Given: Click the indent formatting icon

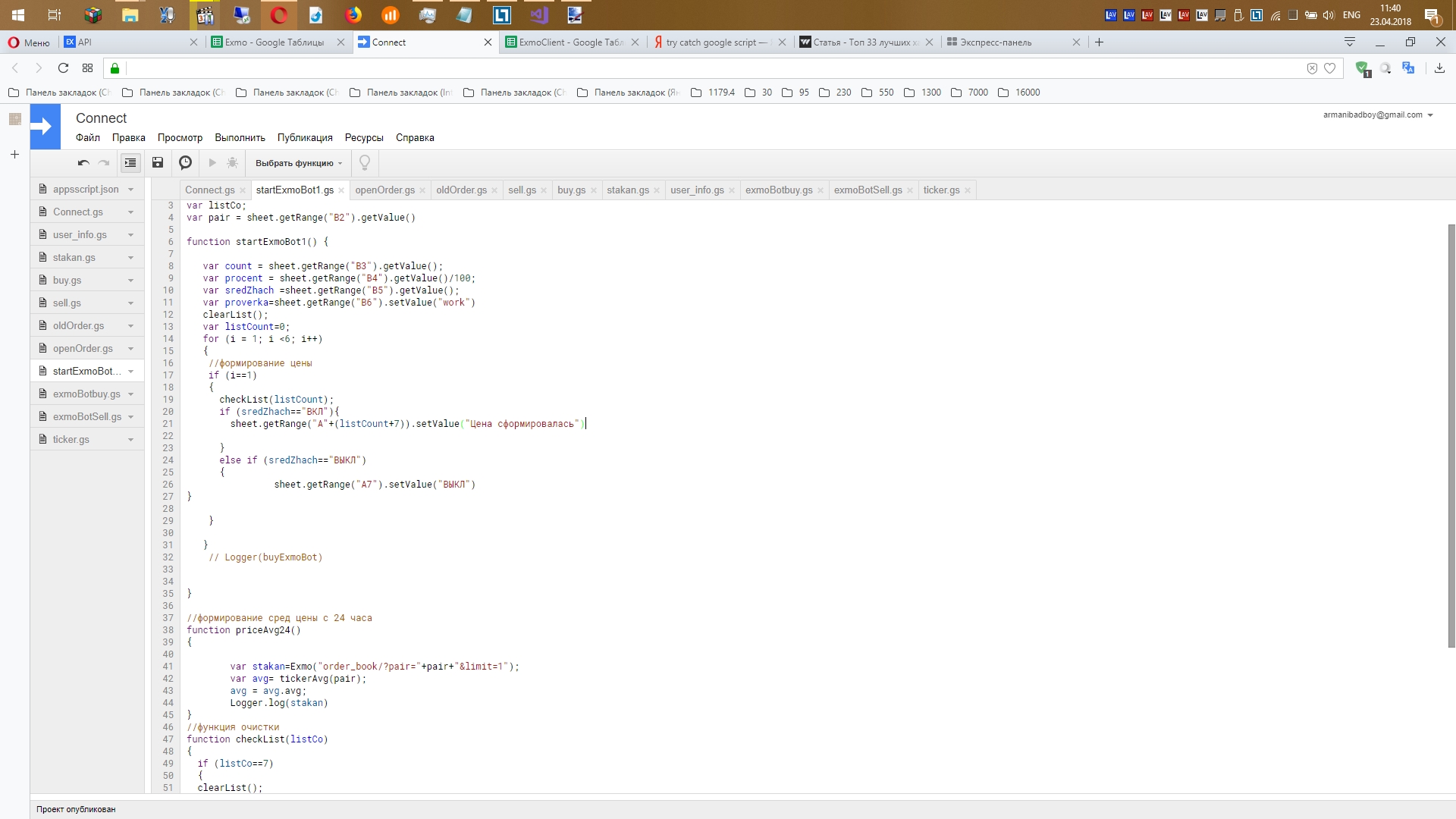Looking at the screenshot, I should [x=130, y=163].
